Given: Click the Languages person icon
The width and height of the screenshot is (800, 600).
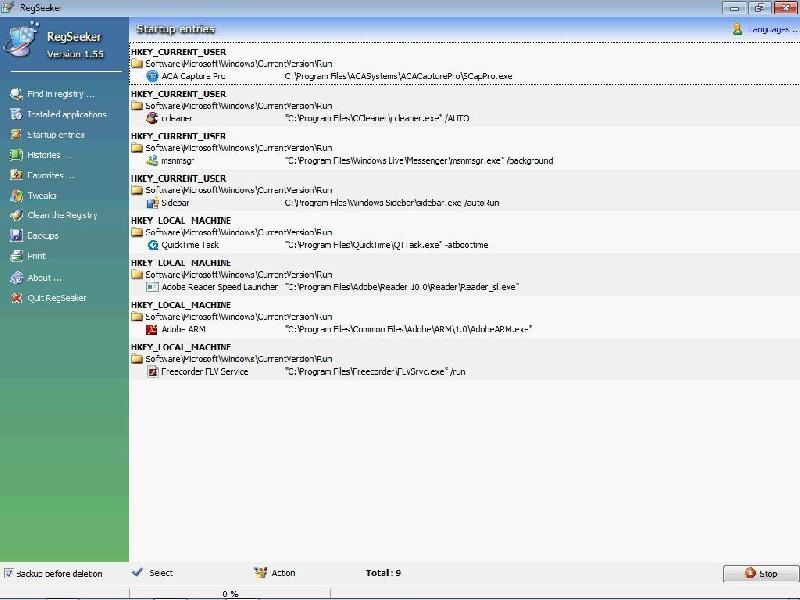Looking at the screenshot, I should click(x=737, y=29).
